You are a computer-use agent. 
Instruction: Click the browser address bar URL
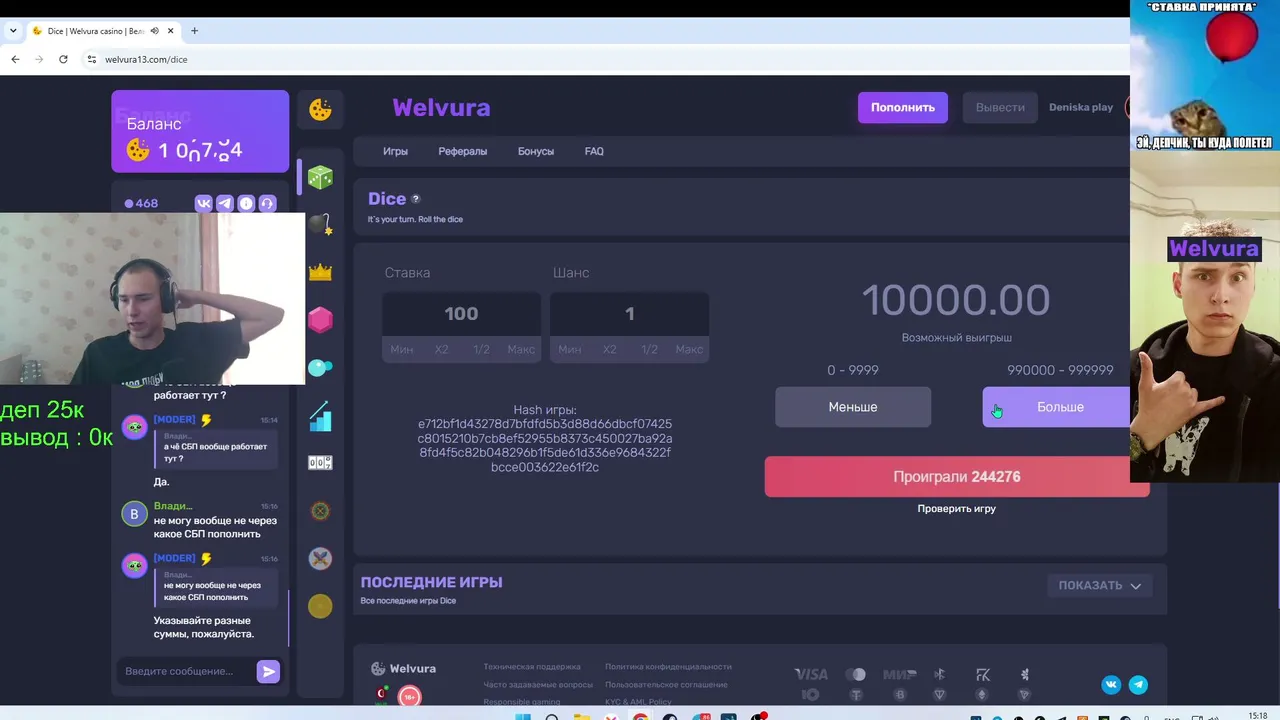pos(146,59)
